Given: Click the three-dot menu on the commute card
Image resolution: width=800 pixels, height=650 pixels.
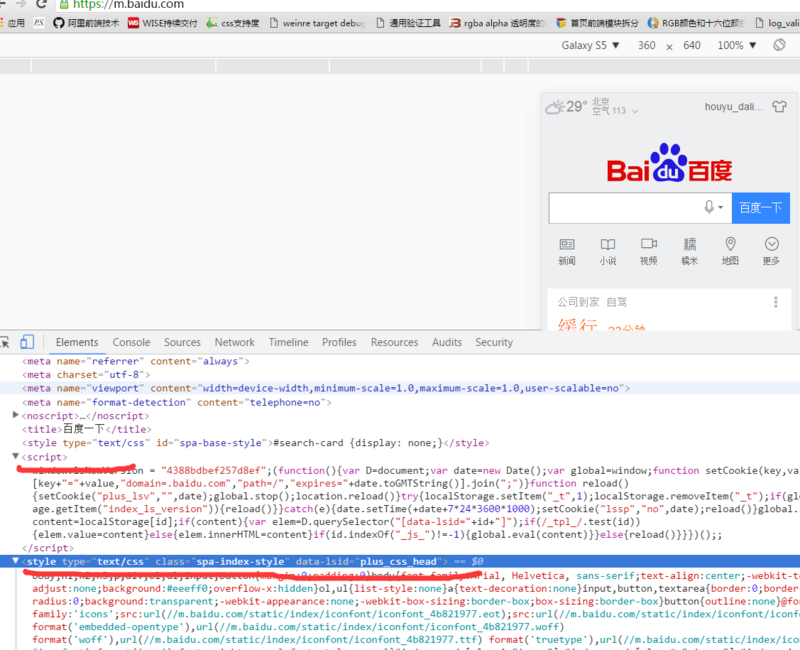Looking at the screenshot, I should pyautogui.click(x=775, y=302).
